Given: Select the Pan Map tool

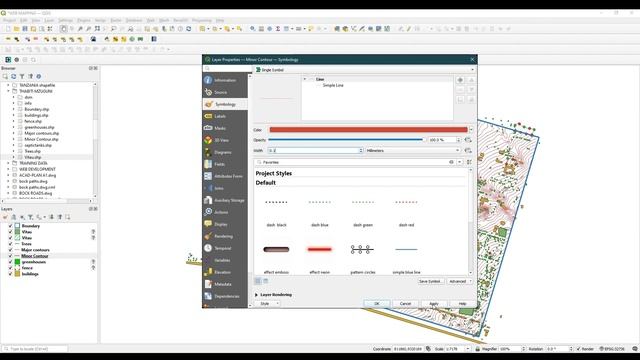Looking at the screenshot, I should pos(63,29).
